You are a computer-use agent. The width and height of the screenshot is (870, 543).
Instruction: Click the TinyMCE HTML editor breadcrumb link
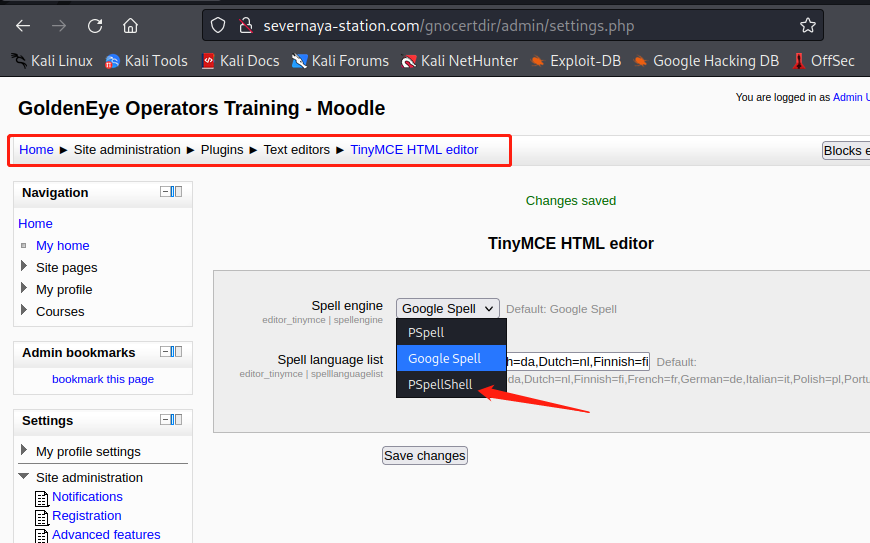click(x=414, y=150)
